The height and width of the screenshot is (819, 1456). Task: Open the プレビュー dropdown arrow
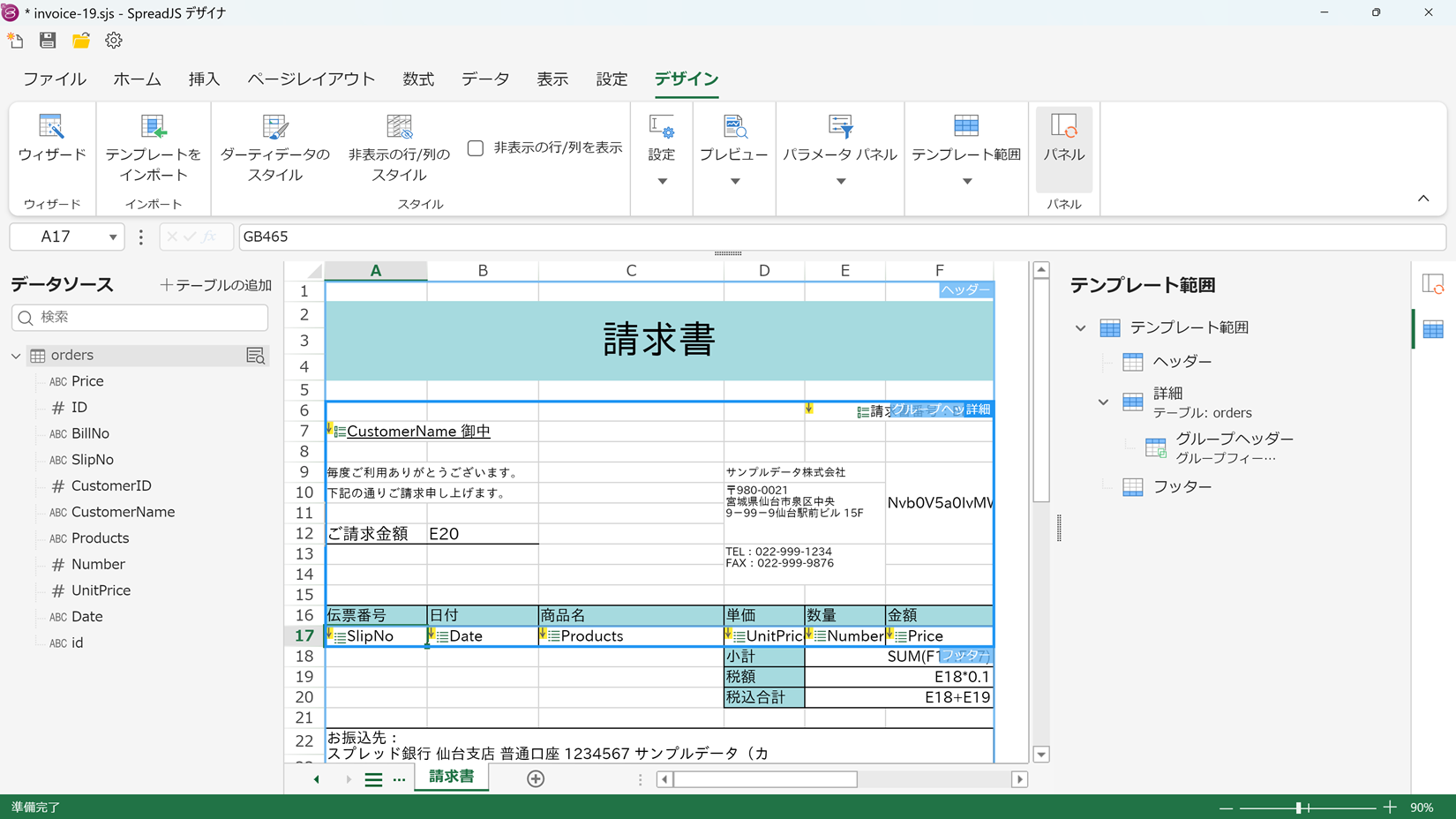pyautogui.click(x=734, y=181)
